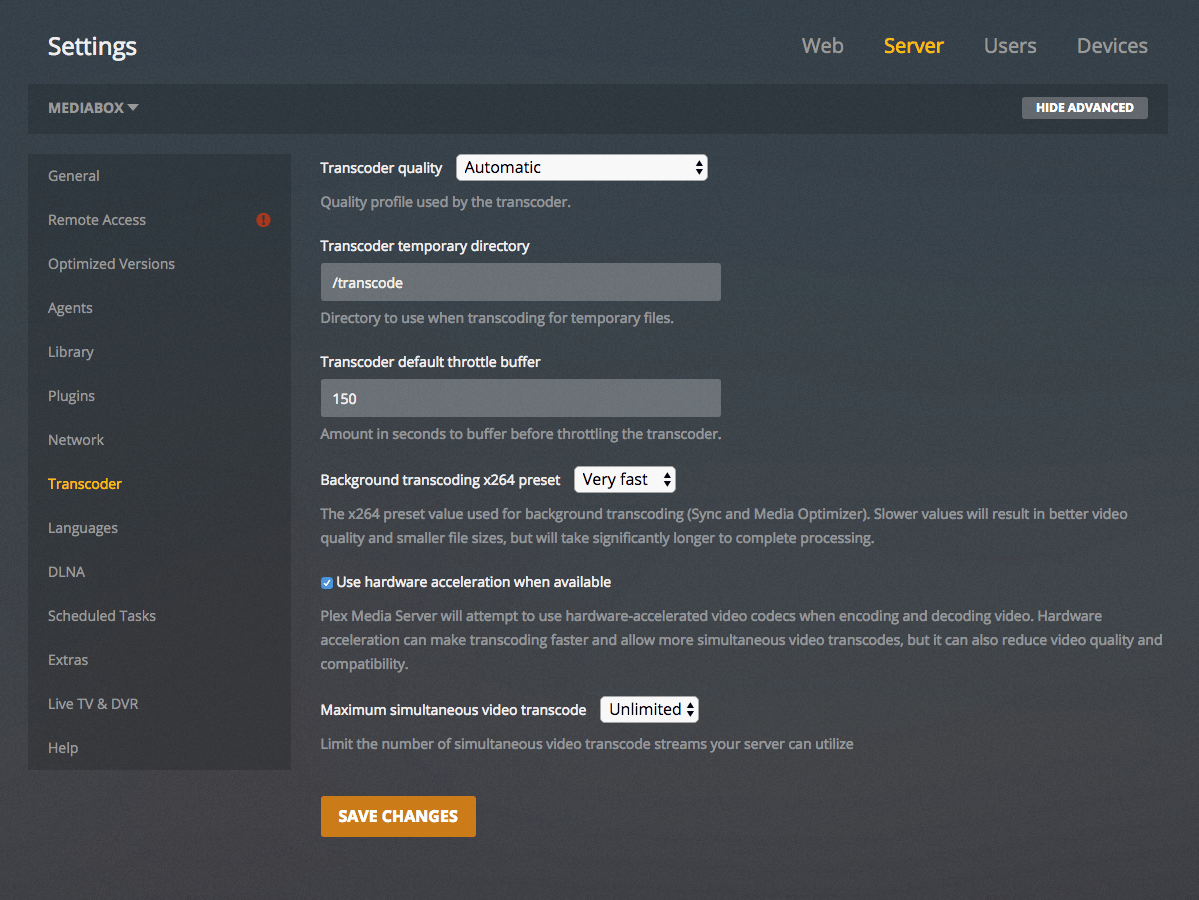Switch to the Web settings tab
The height and width of the screenshot is (900, 1199).
point(822,46)
